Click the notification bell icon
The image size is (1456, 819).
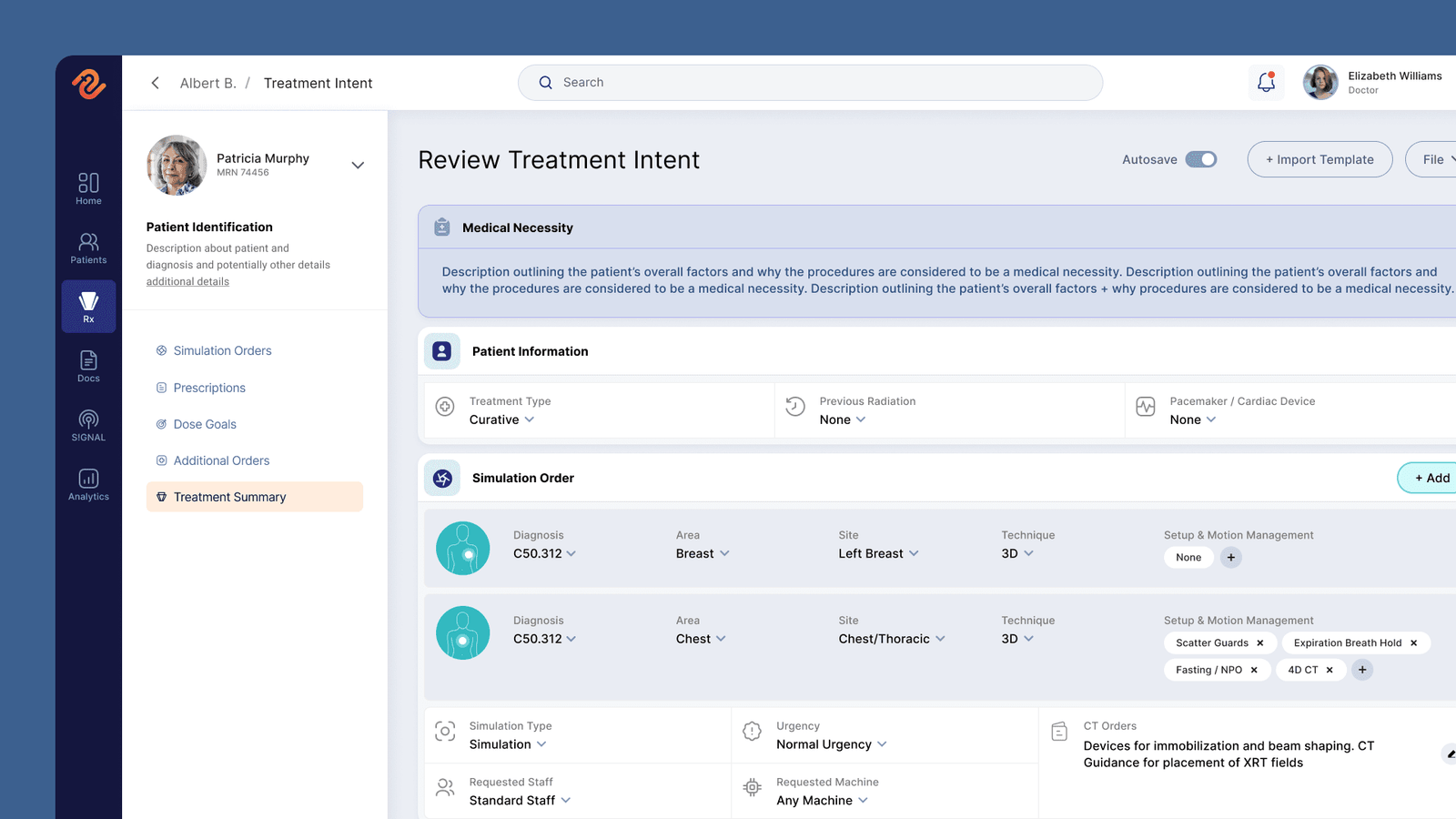(x=1266, y=83)
